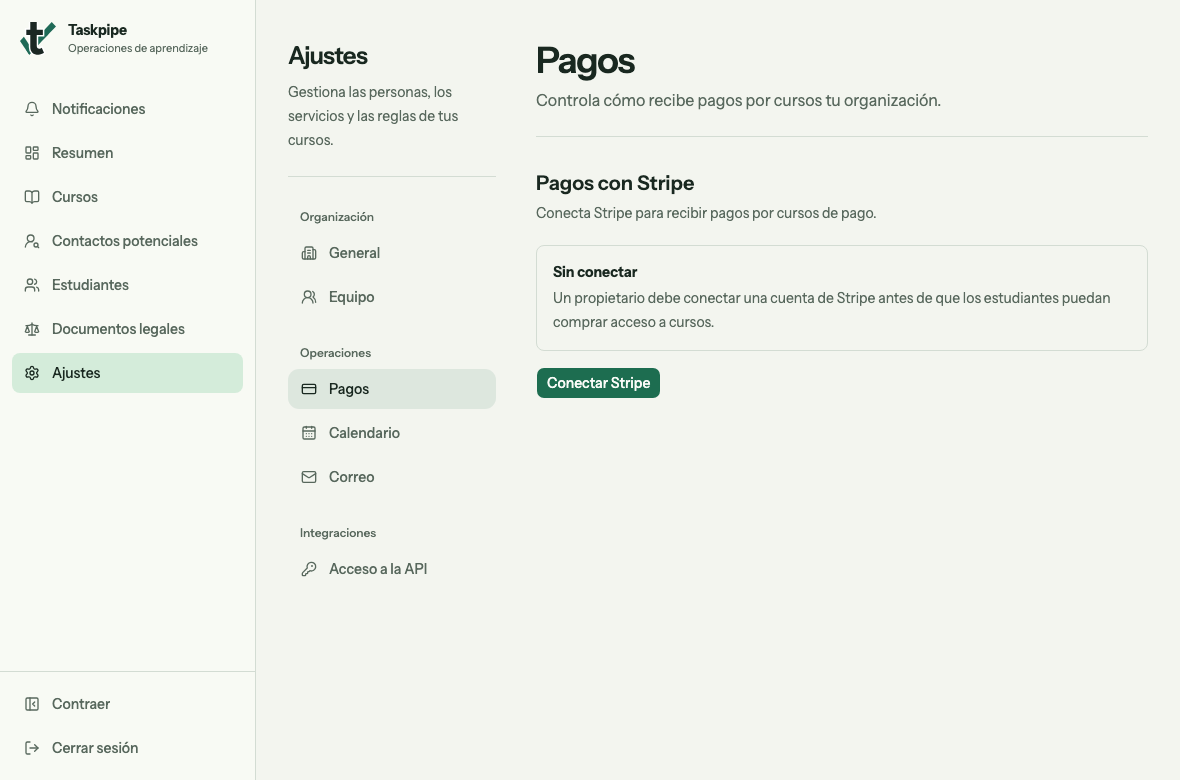Image resolution: width=1180 pixels, height=780 pixels.
Task: Open the Cursos section
Action: click(127, 197)
